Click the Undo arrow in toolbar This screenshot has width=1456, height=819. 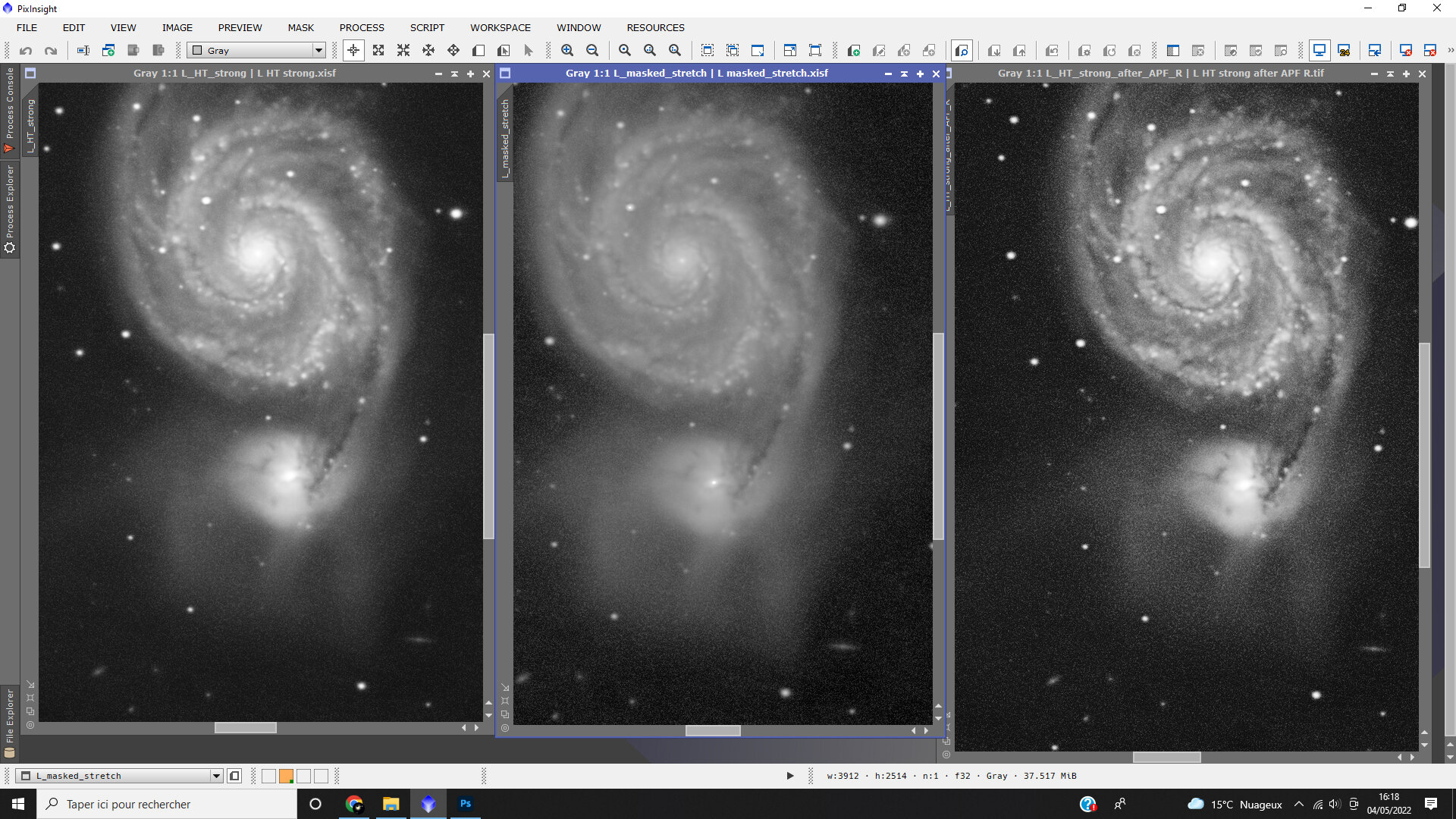26,51
